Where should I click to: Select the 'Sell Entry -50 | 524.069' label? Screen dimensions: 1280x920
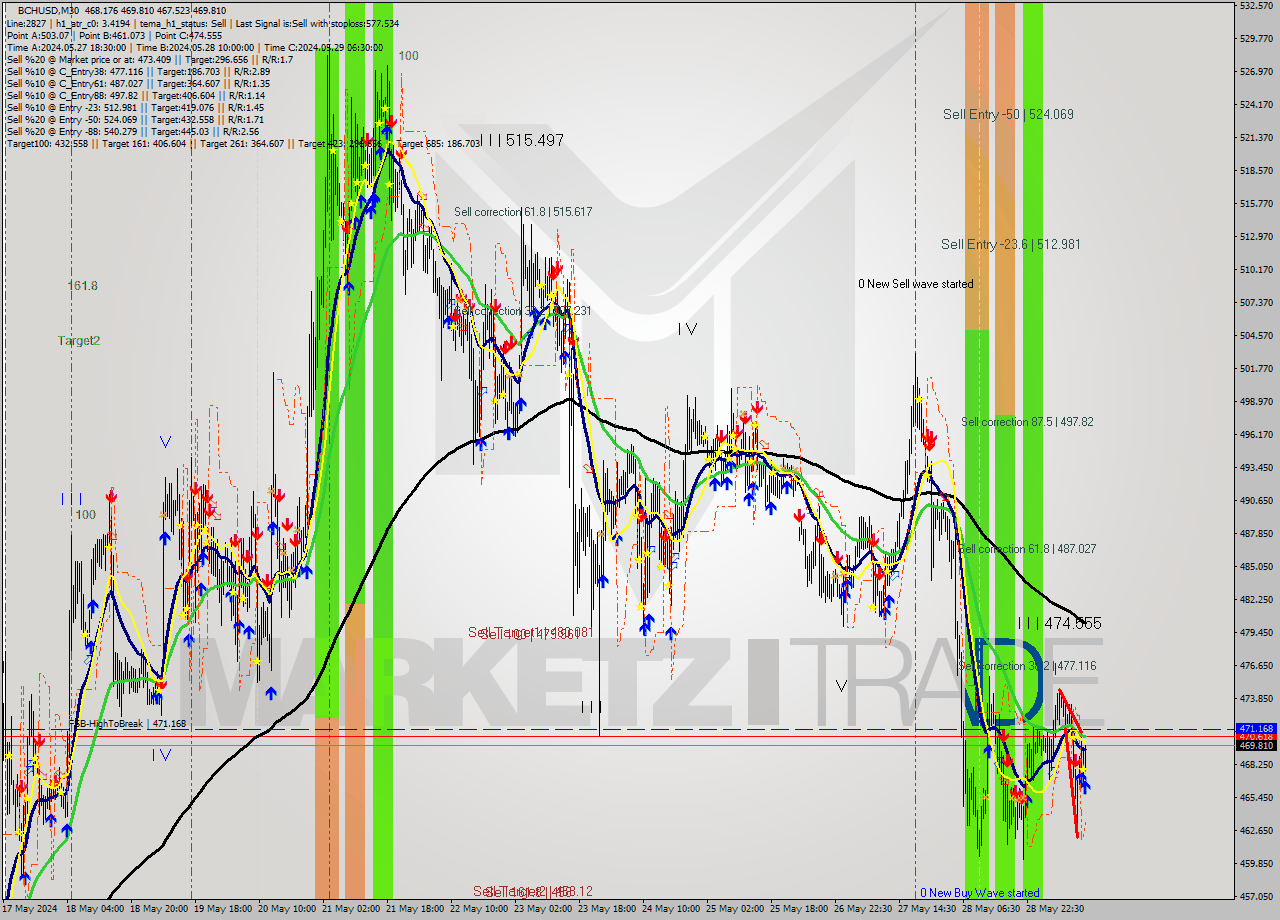(1008, 115)
